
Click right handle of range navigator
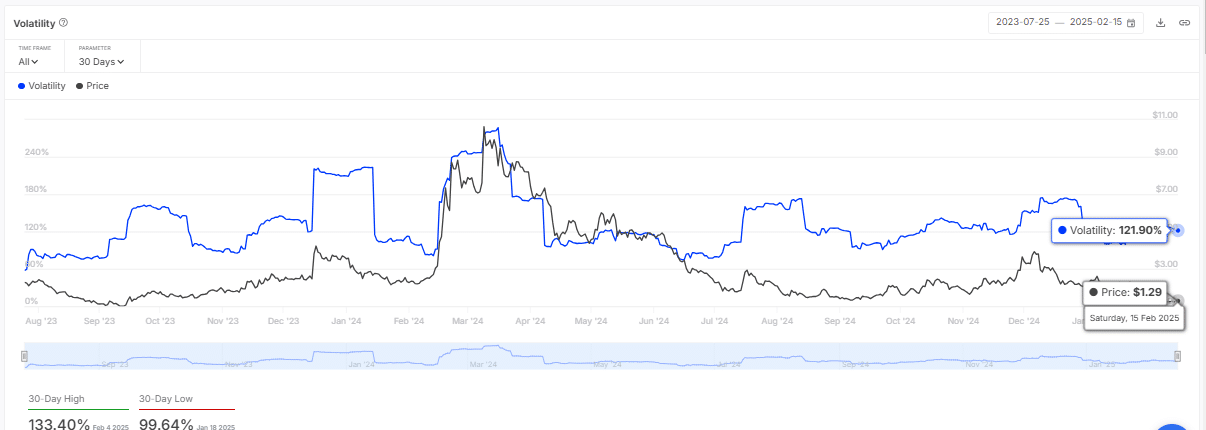pyautogui.click(x=1177, y=356)
